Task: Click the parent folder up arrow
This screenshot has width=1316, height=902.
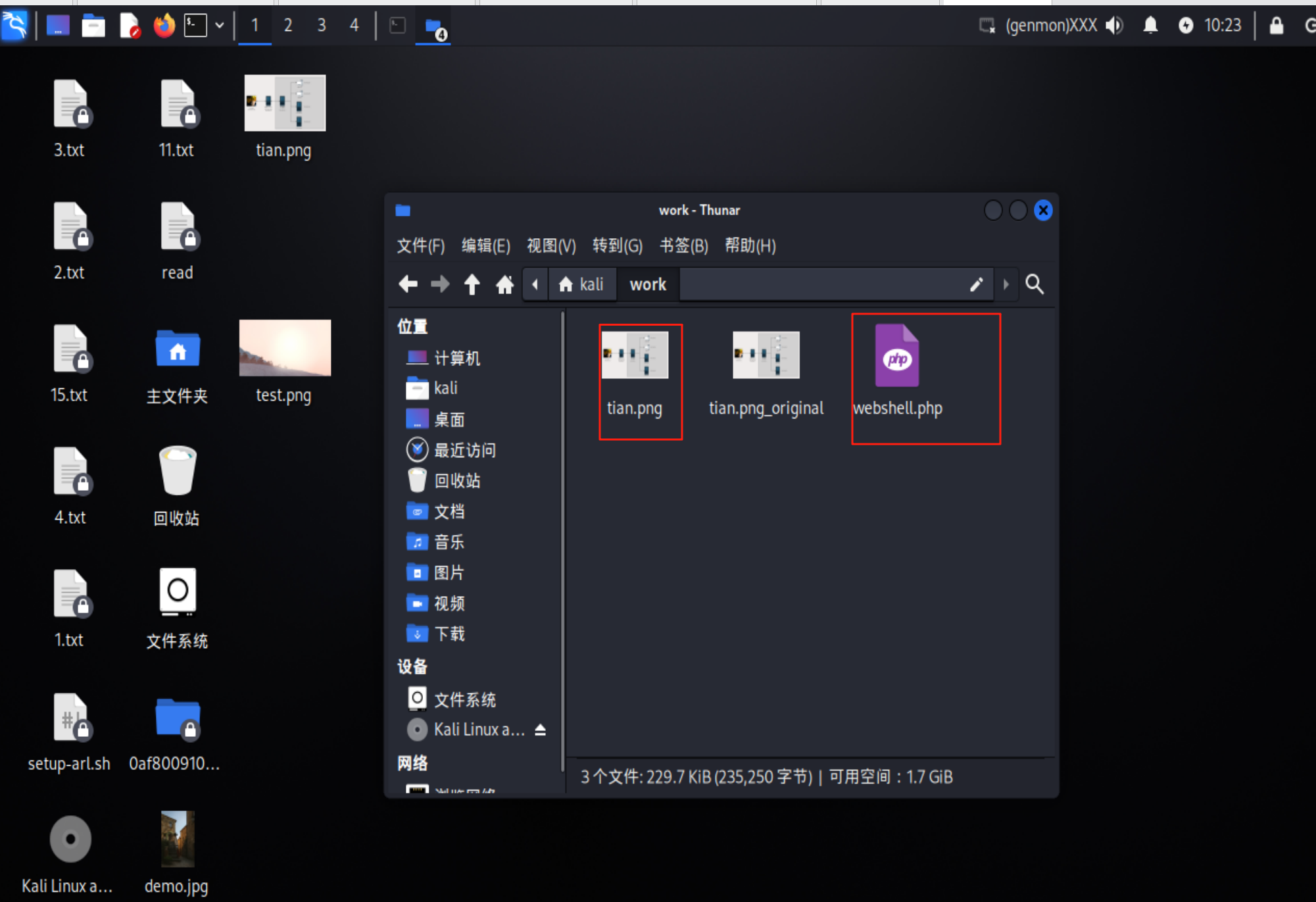Action: point(472,284)
